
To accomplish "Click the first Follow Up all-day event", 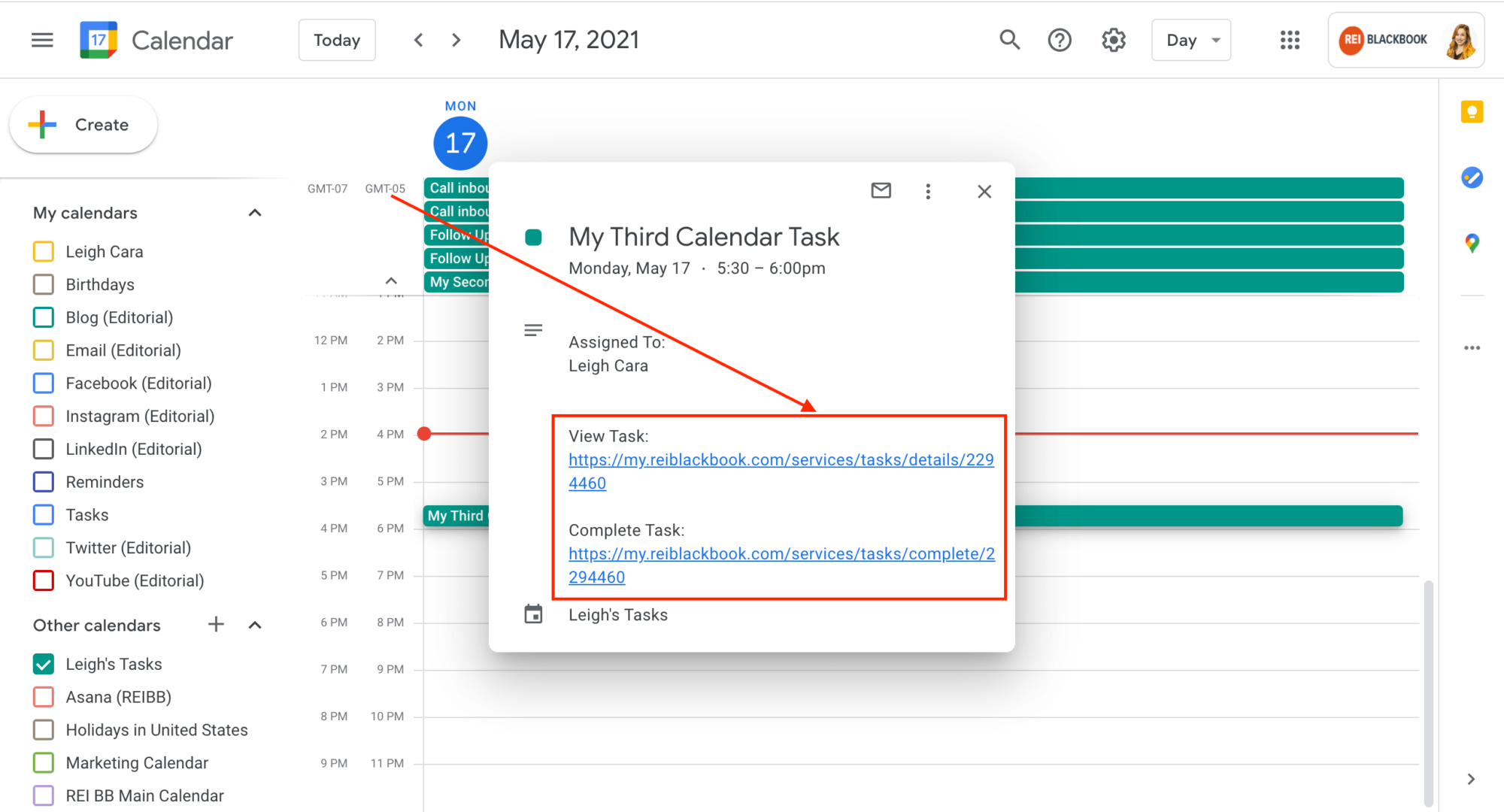I will tap(457, 235).
